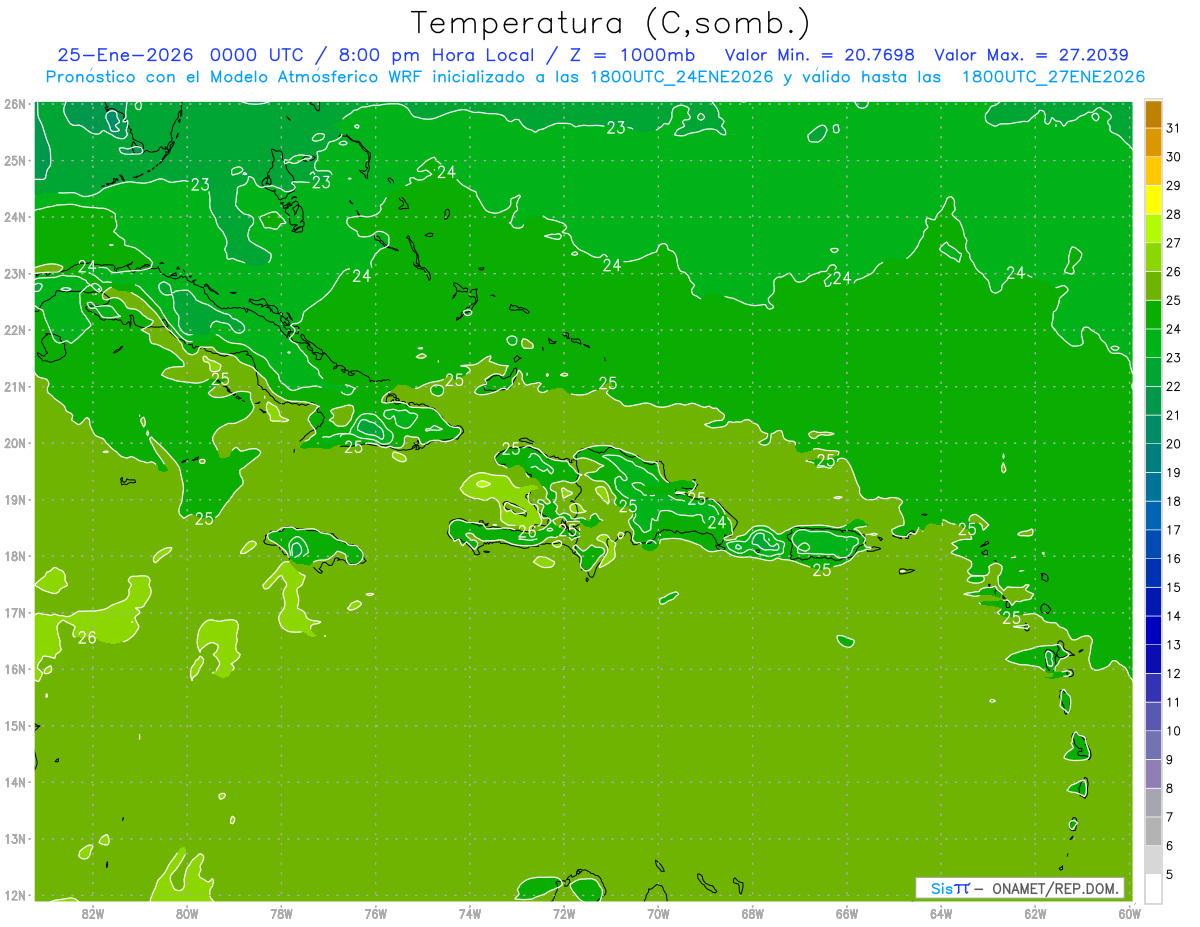Click the '68W' longitude label
Image resolution: width=1200 pixels, height=927 pixels.
click(x=752, y=913)
